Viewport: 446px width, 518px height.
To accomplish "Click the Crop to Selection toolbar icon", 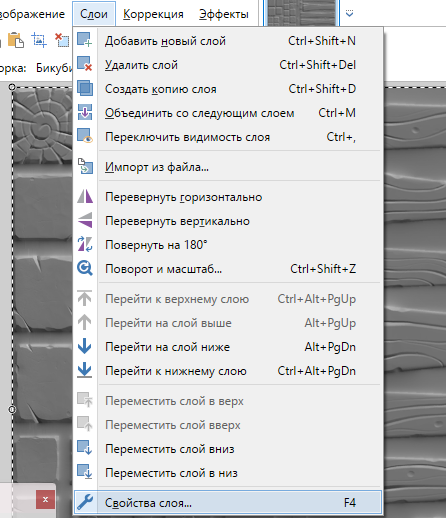I will (x=39, y=40).
